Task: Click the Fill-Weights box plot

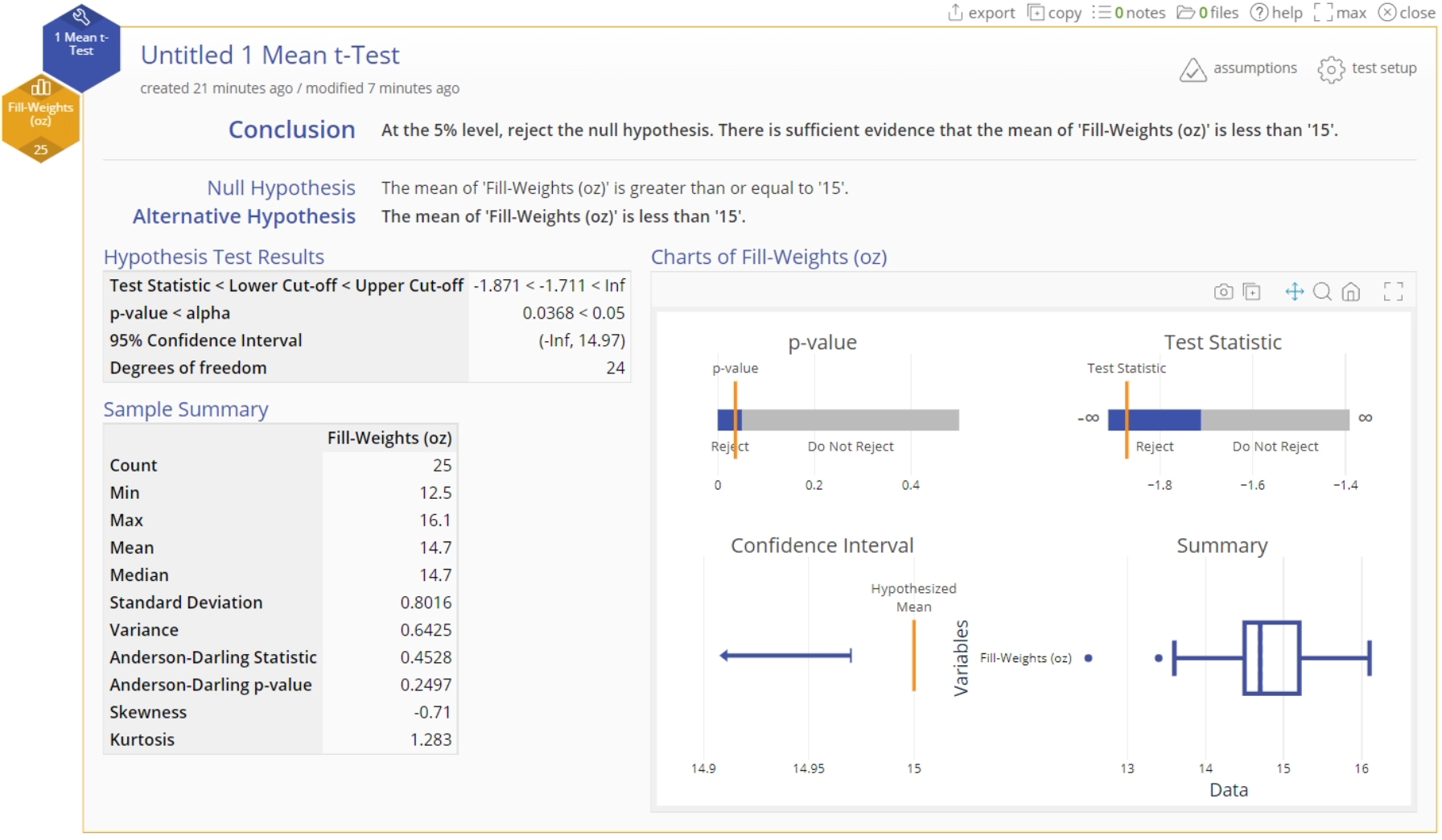Action: (x=1271, y=658)
